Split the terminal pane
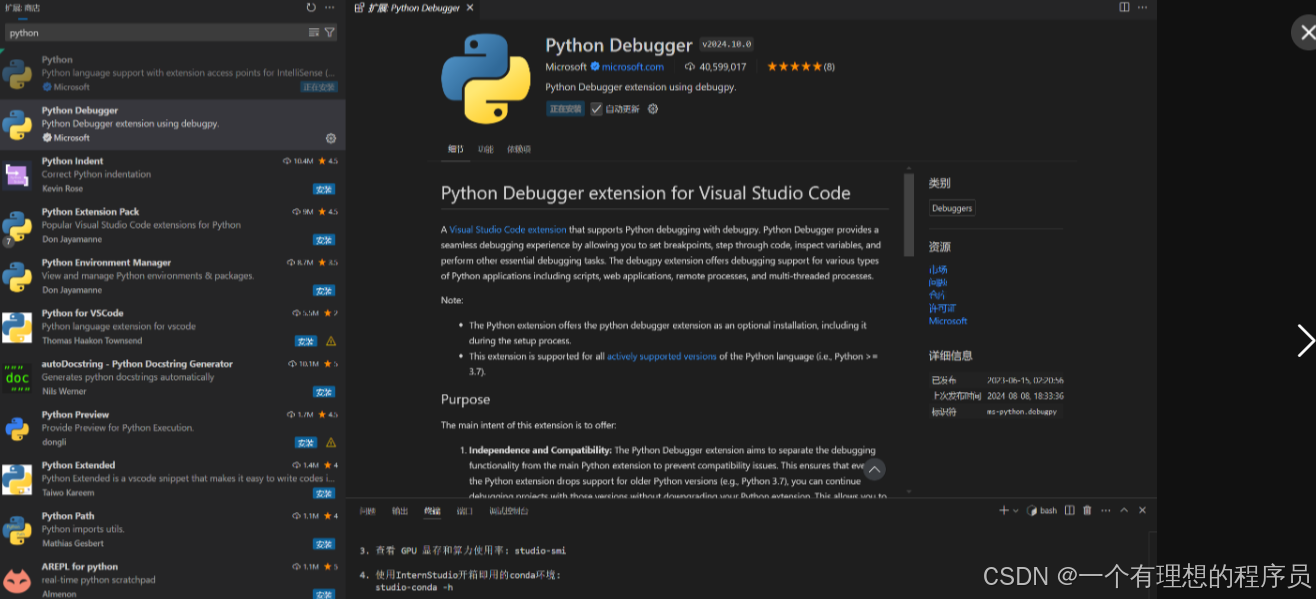Image resolution: width=1316 pixels, height=599 pixels. coord(1070,510)
